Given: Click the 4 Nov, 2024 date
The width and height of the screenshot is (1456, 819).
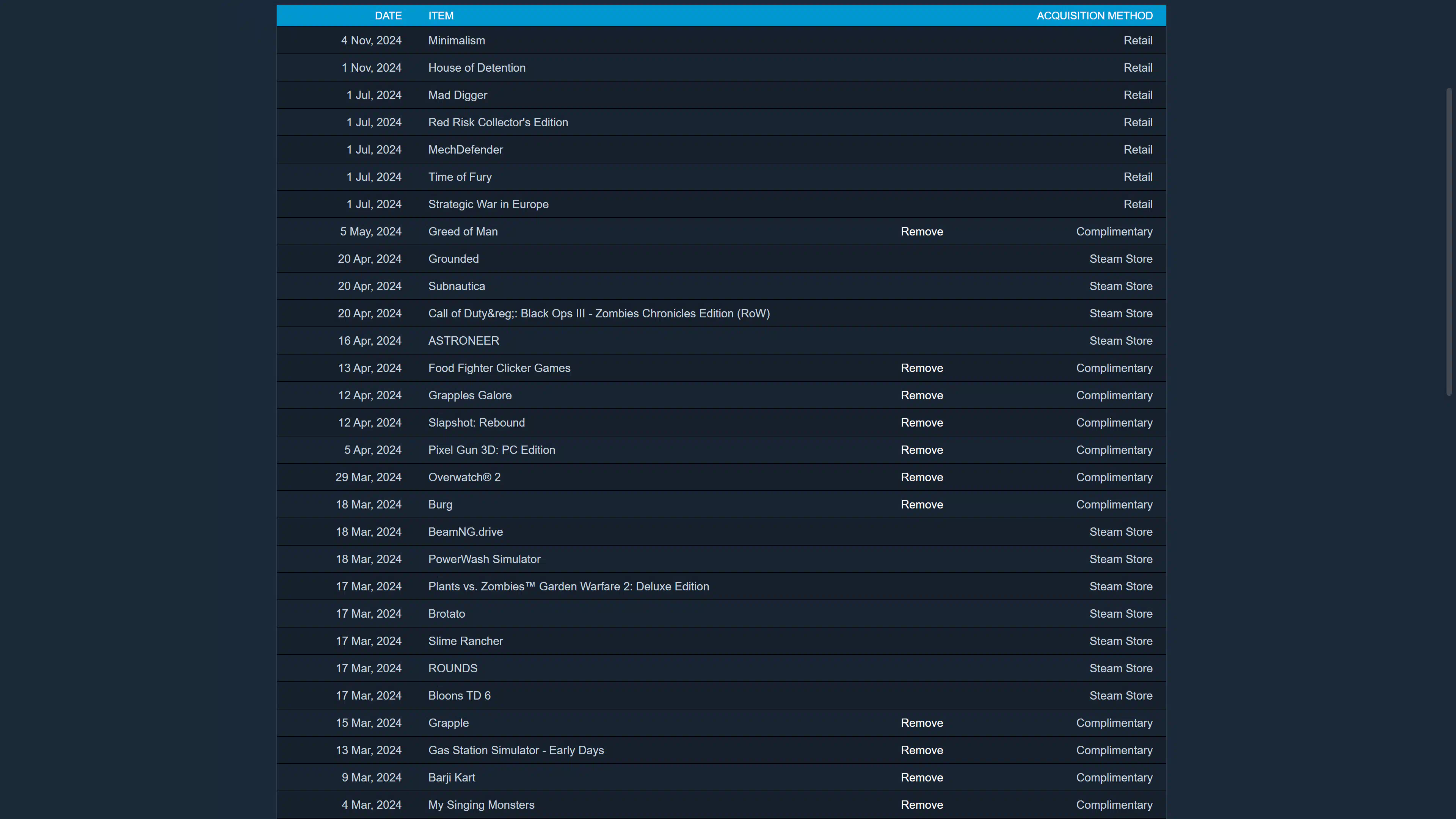Looking at the screenshot, I should click(x=371, y=41).
